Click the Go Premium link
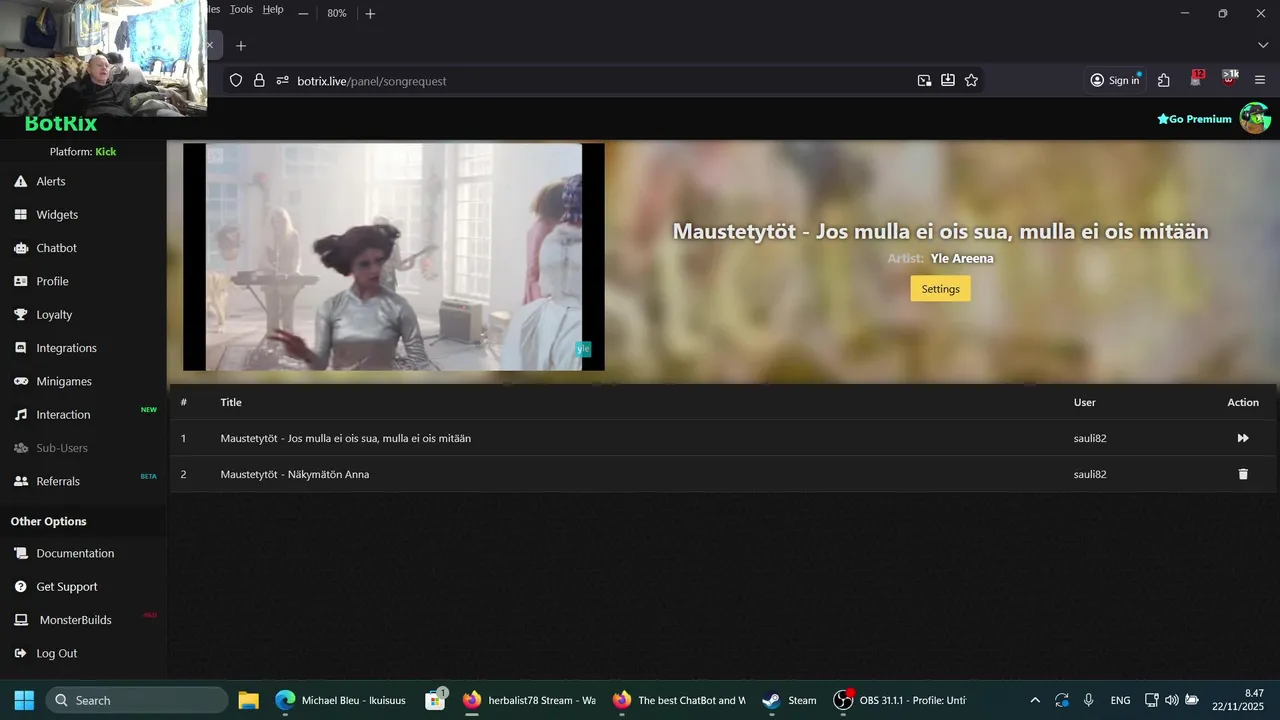This screenshot has height=720, width=1280. point(1194,119)
